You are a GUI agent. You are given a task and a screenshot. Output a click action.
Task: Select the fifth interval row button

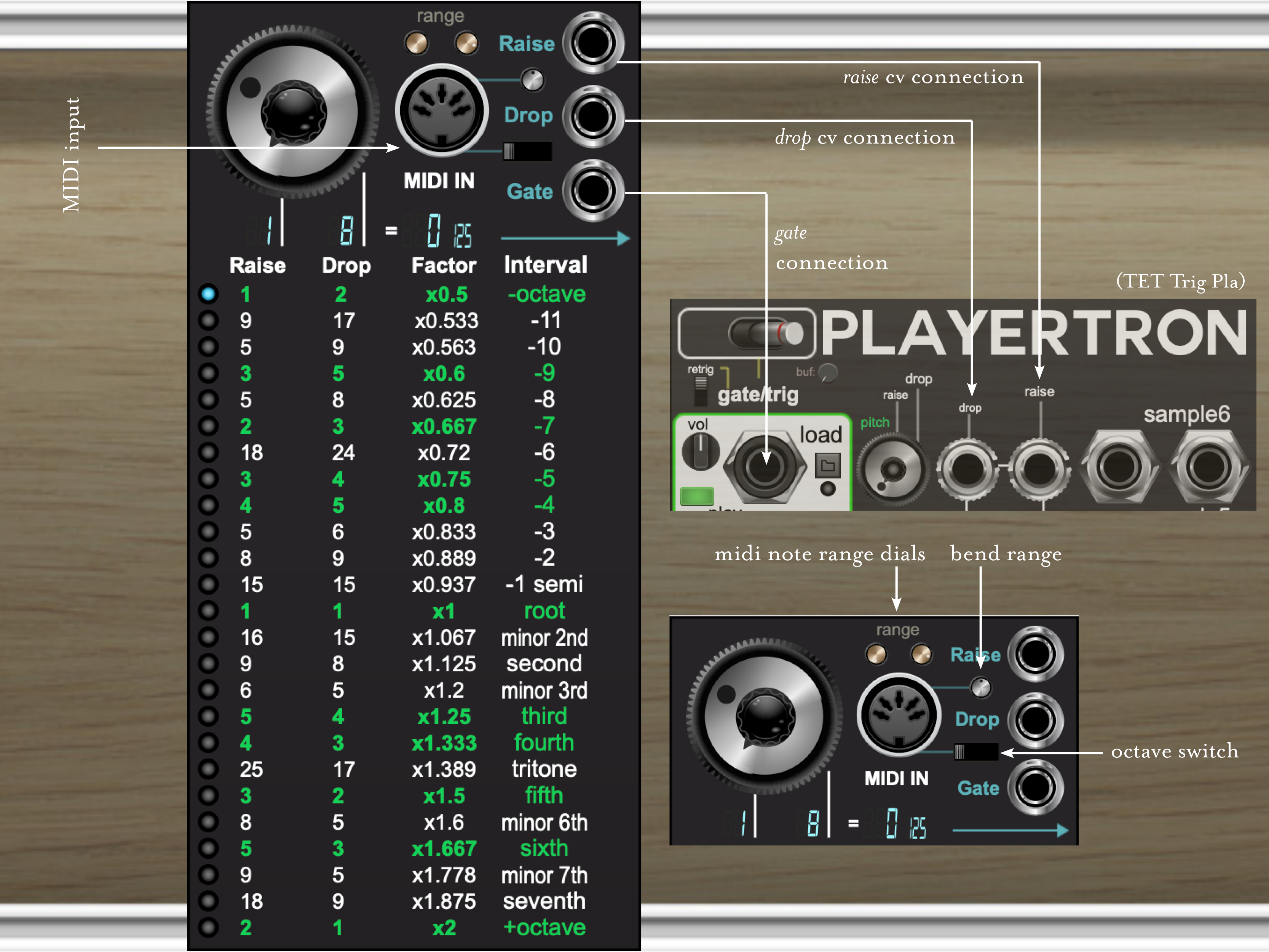[x=208, y=795]
